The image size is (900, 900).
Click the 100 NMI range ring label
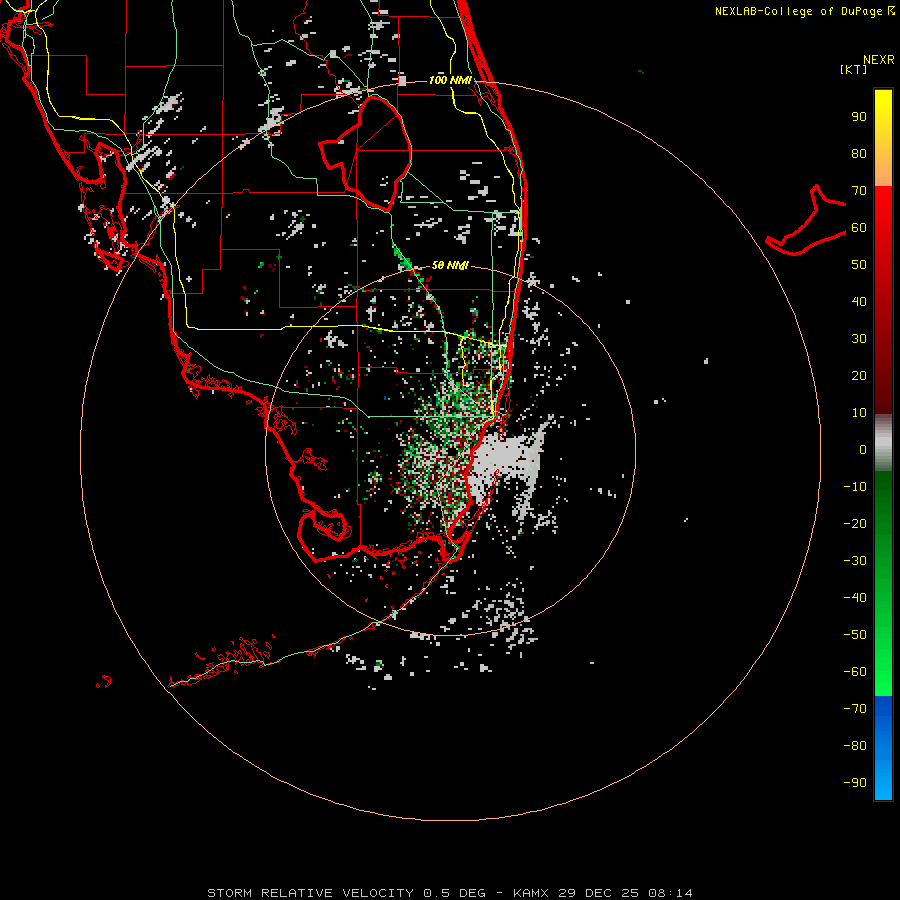(x=450, y=80)
